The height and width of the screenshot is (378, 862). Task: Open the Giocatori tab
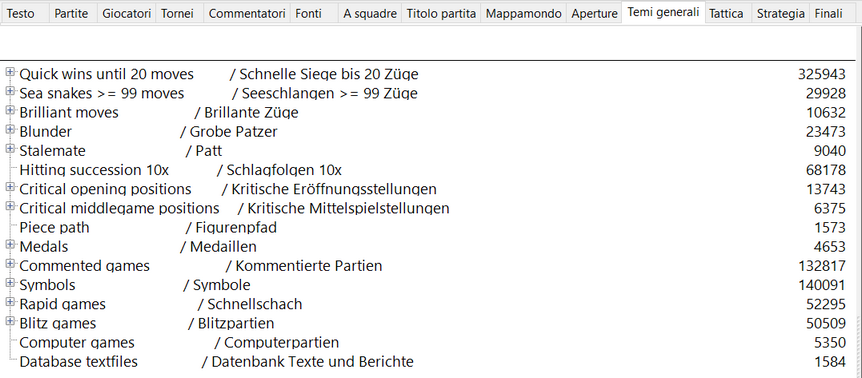(x=127, y=14)
